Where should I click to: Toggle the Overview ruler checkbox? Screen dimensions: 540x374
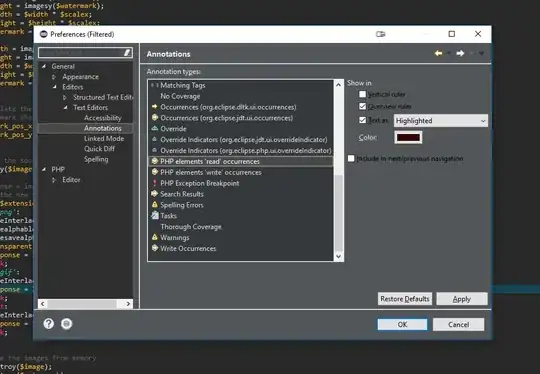(x=362, y=106)
